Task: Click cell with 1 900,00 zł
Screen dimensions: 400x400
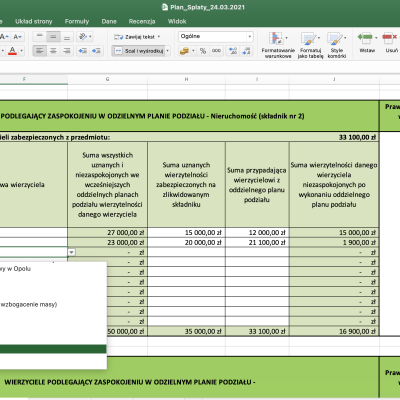Action: [334, 242]
